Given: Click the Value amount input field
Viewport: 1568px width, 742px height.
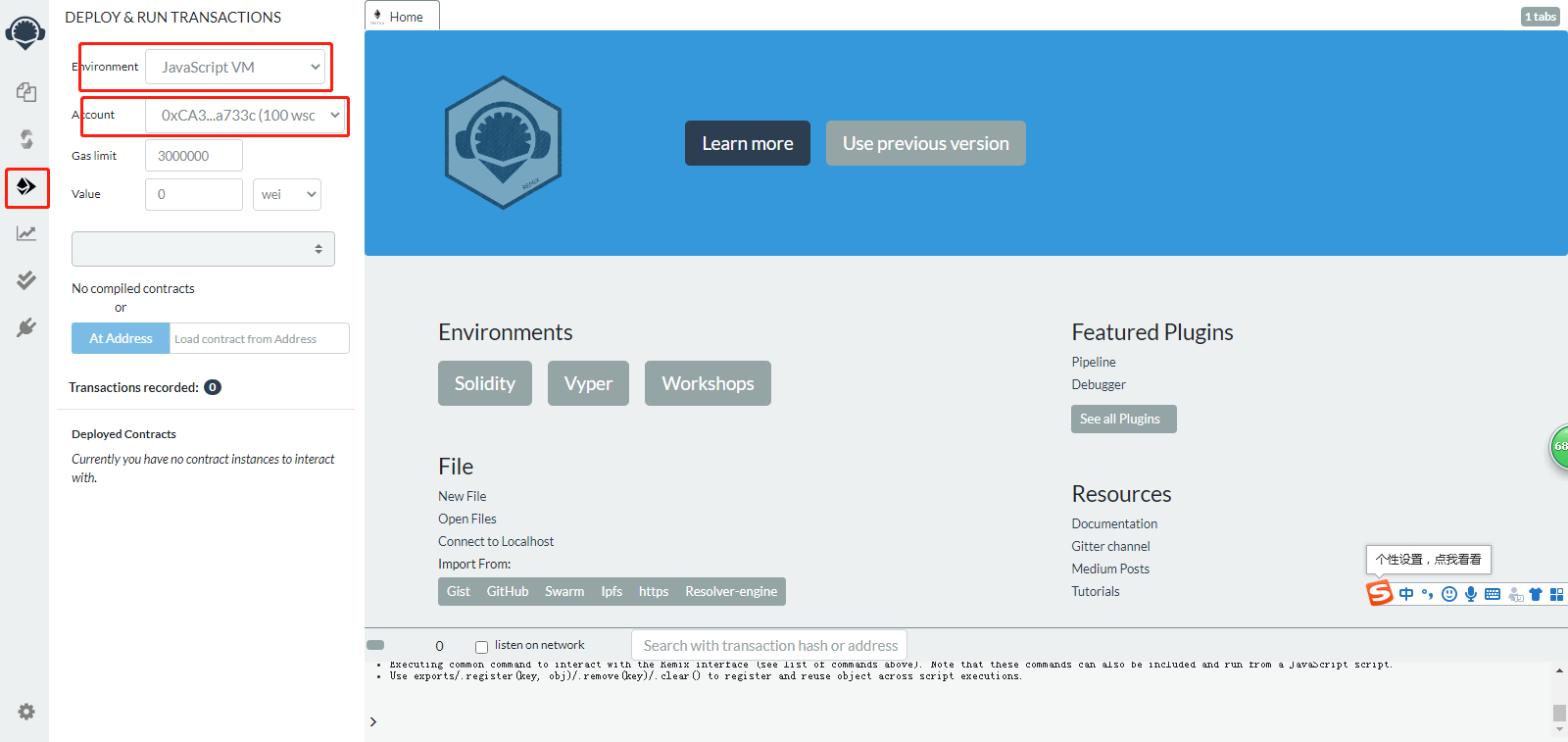Looking at the screenshot, I should (194, 194).
